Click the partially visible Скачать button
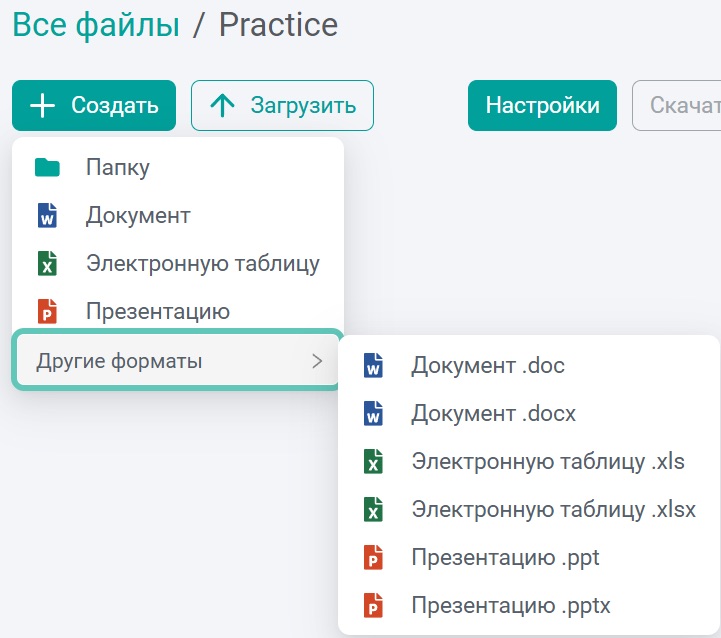 coord(677,106)
